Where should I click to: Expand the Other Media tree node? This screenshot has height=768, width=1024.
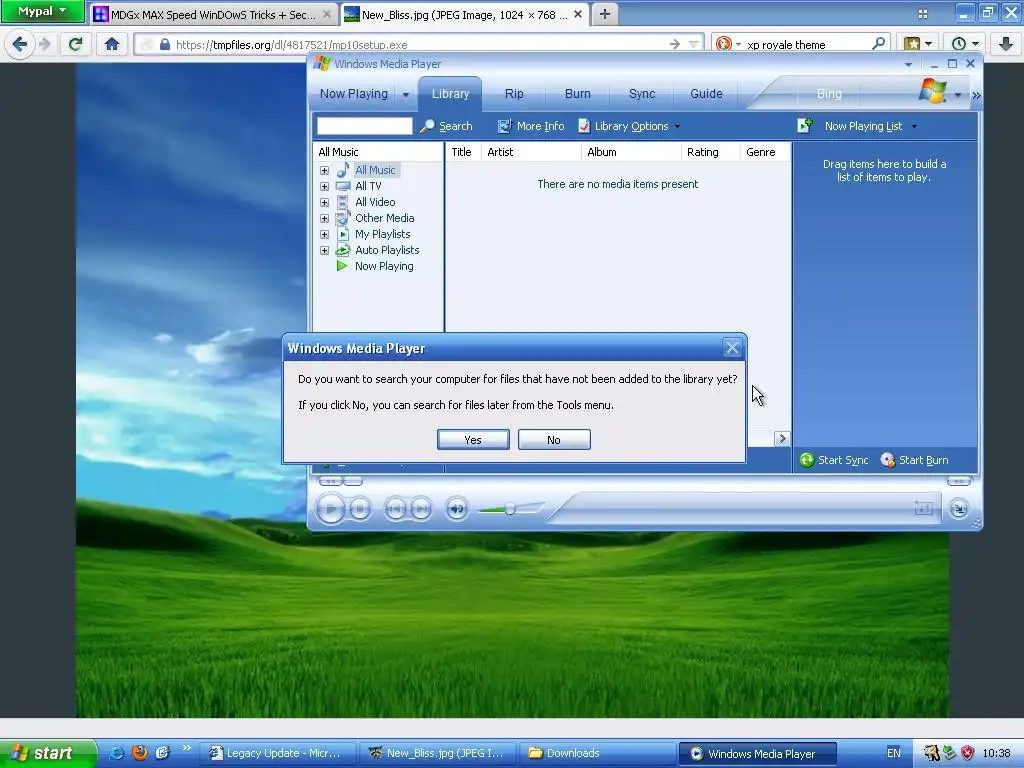[x=325, y=218]
